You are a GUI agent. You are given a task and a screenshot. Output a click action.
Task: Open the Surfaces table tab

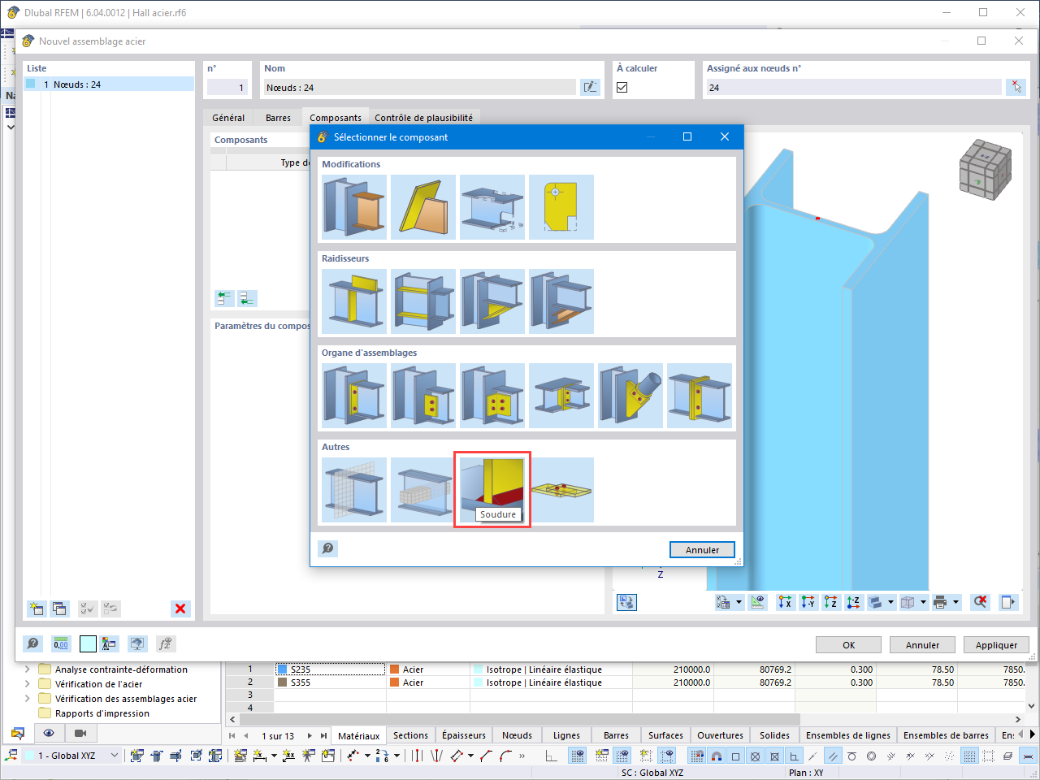tap(665, 735)
